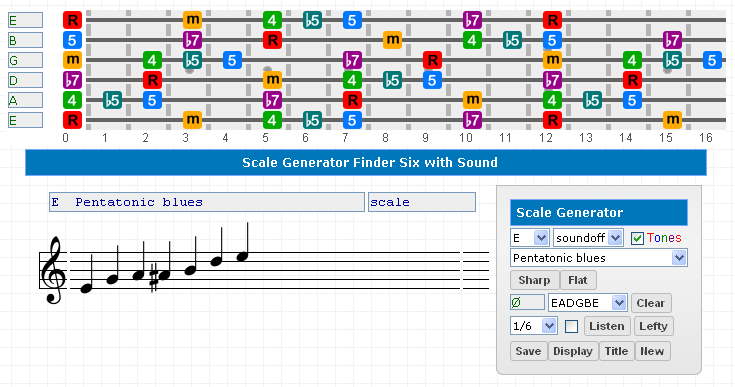This screenshot has height=387, width=735.
Task: Open the soundoff sound selection menu
Action: (x=588, y=238)
